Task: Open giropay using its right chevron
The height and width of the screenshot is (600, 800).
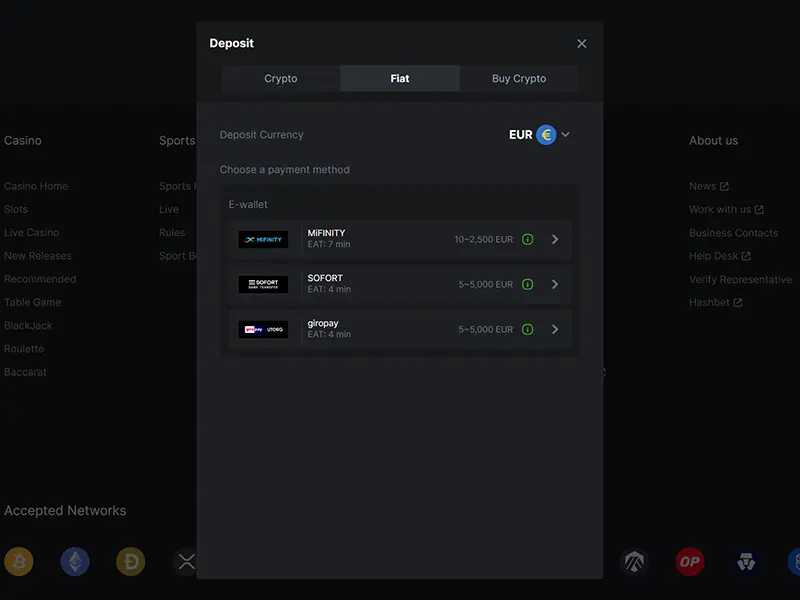Action: pos(555,329)
